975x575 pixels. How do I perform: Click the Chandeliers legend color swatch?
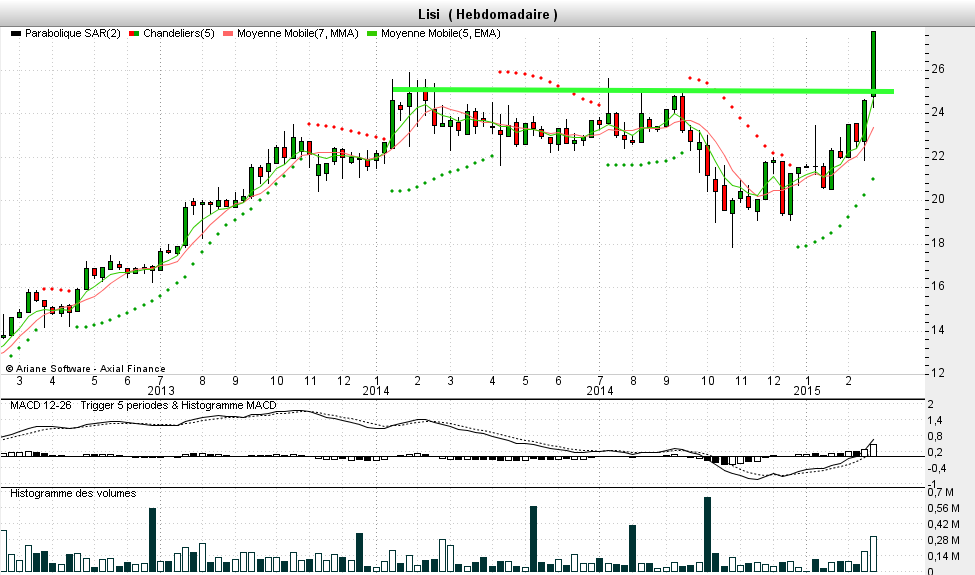[x=134, y=34]
